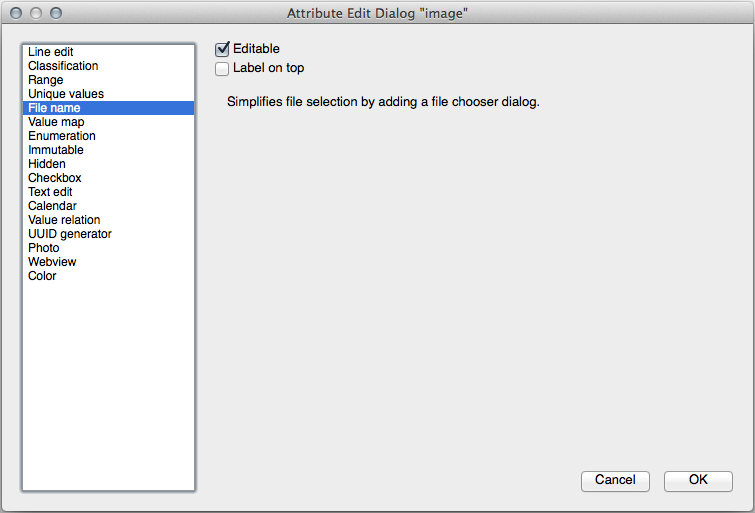
Task: Pick the Immutable widget option
Action: tap(56, 150)
